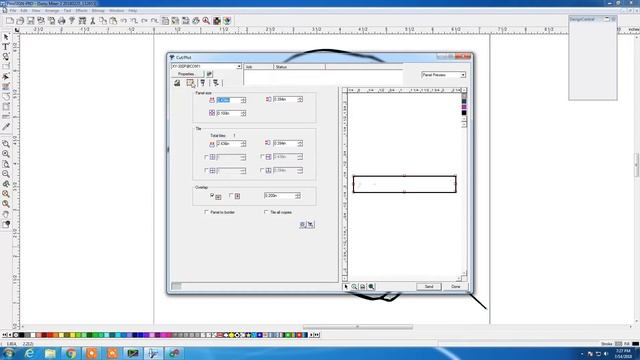The width and height of the screenshot is (640, 360).
Task: Click the dark magnifier icon below the preview
Action: coord(371,287)
